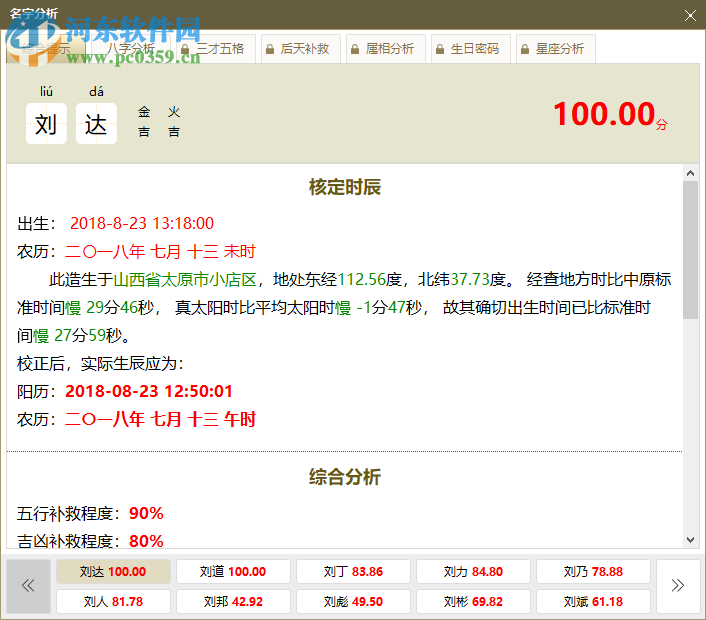The width and height of the screenshot is (706, 620).
Task: Click the 刘 character tile
Action: coord(46,123)
